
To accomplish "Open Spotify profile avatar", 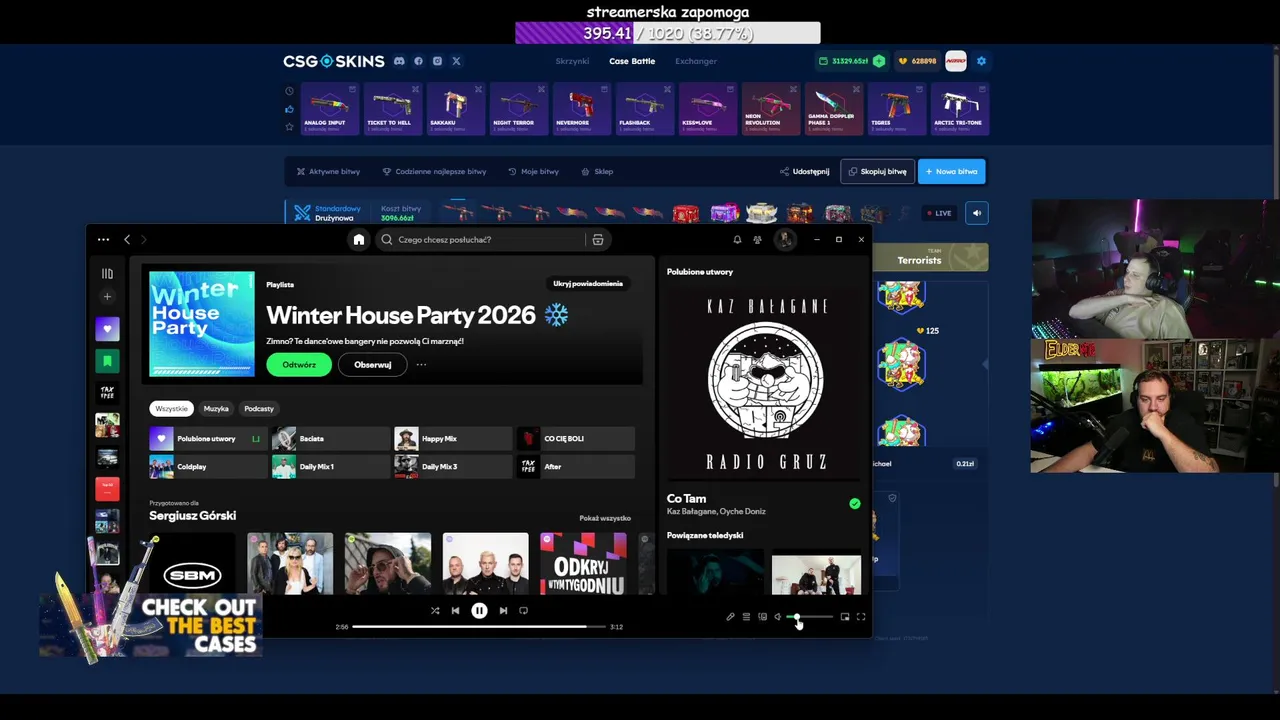I will coord(785,240).
